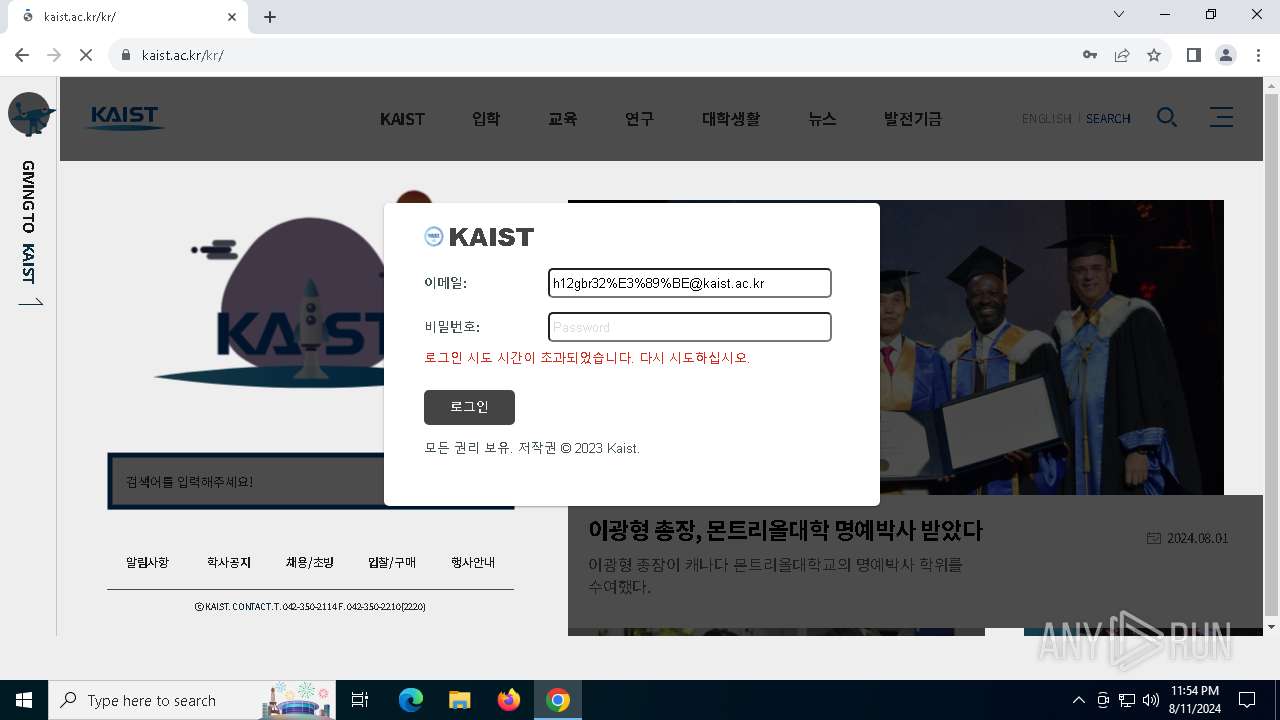The width and height of the screenshot is (1280, 720).
Task: Bookmark this tab with the star icon
Action: click(x=1154, y=55)
